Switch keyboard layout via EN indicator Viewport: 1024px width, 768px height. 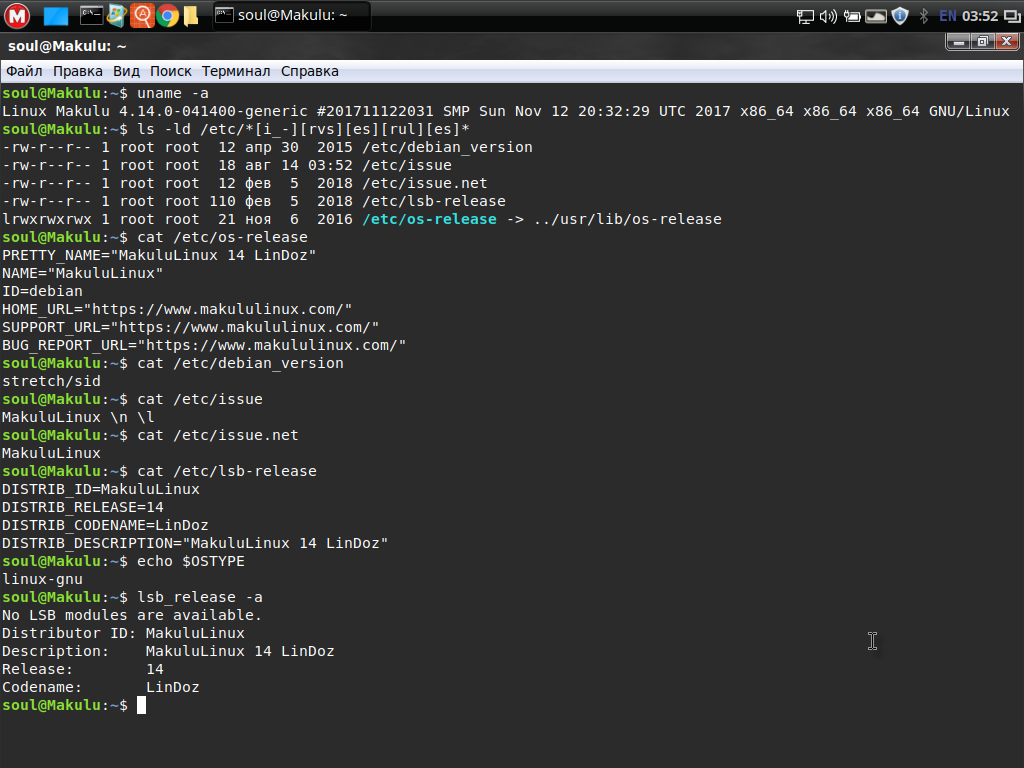point(948,16)
